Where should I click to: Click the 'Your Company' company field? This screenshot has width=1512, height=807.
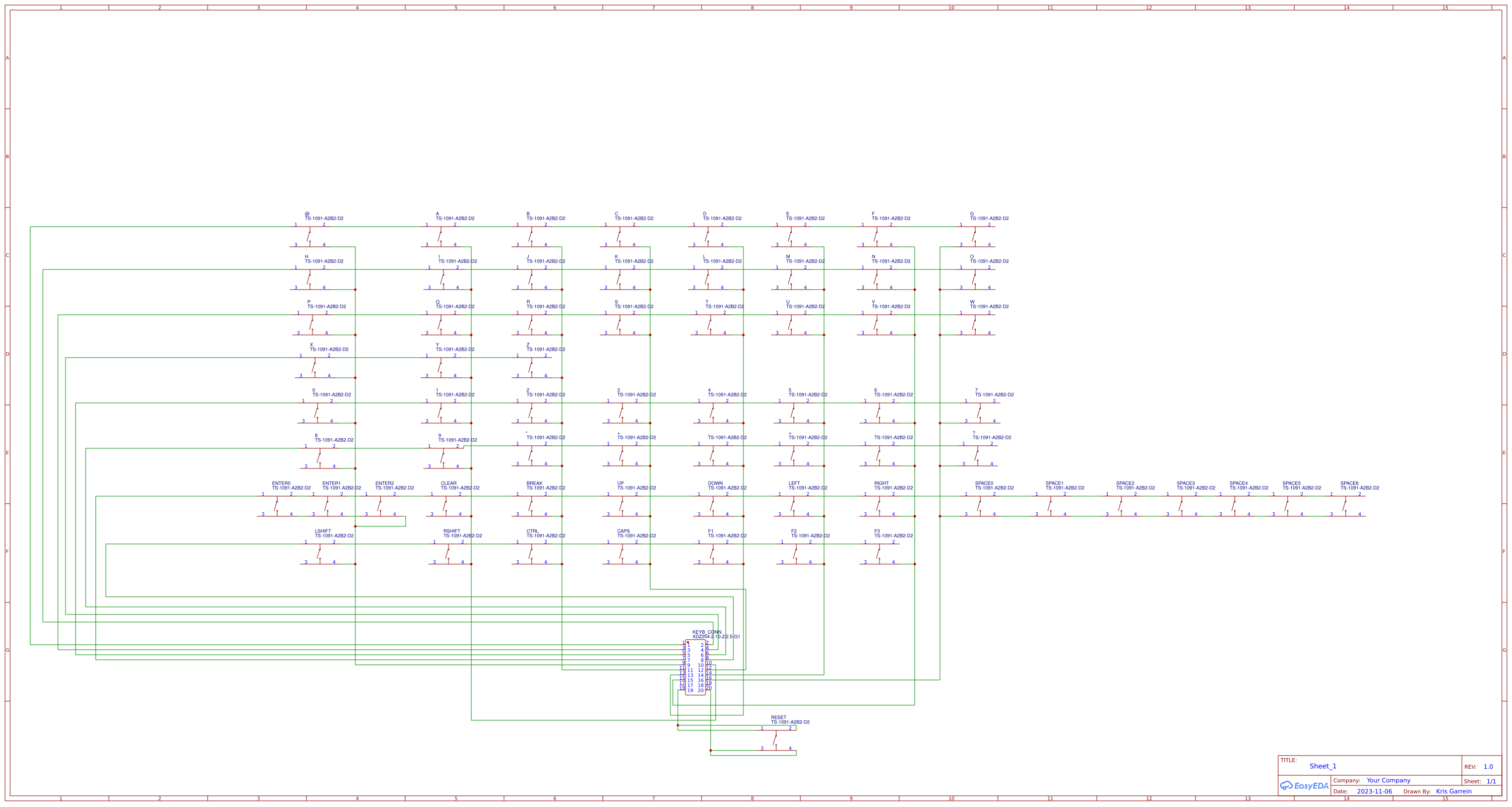pos(1388,780)
